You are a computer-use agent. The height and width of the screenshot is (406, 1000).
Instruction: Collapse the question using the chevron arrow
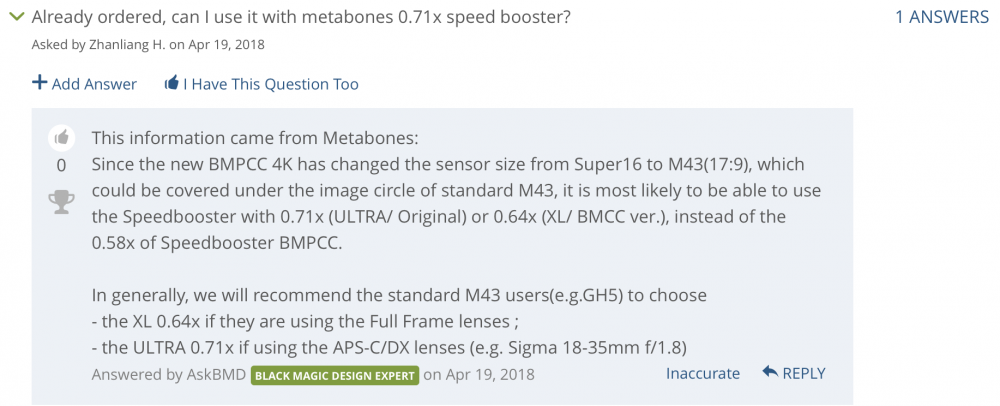pos(16,18)
